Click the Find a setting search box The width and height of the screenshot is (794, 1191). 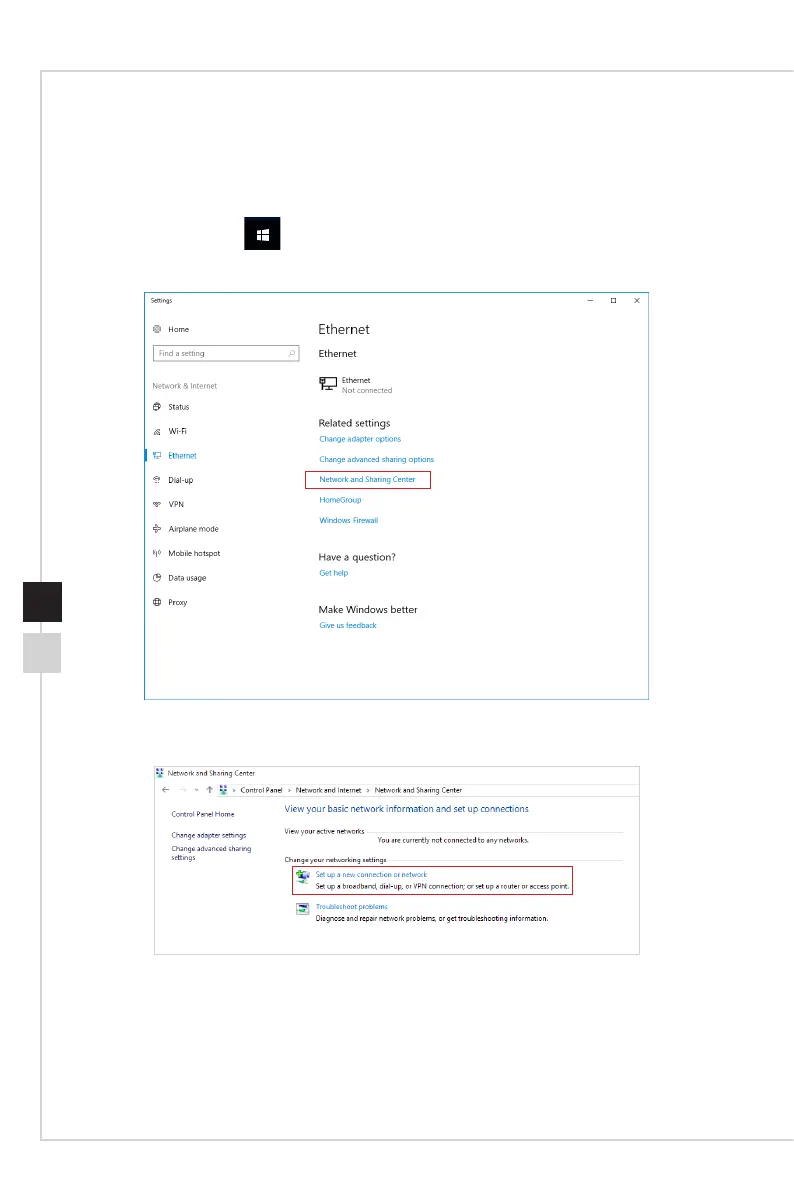coord(226,353)
